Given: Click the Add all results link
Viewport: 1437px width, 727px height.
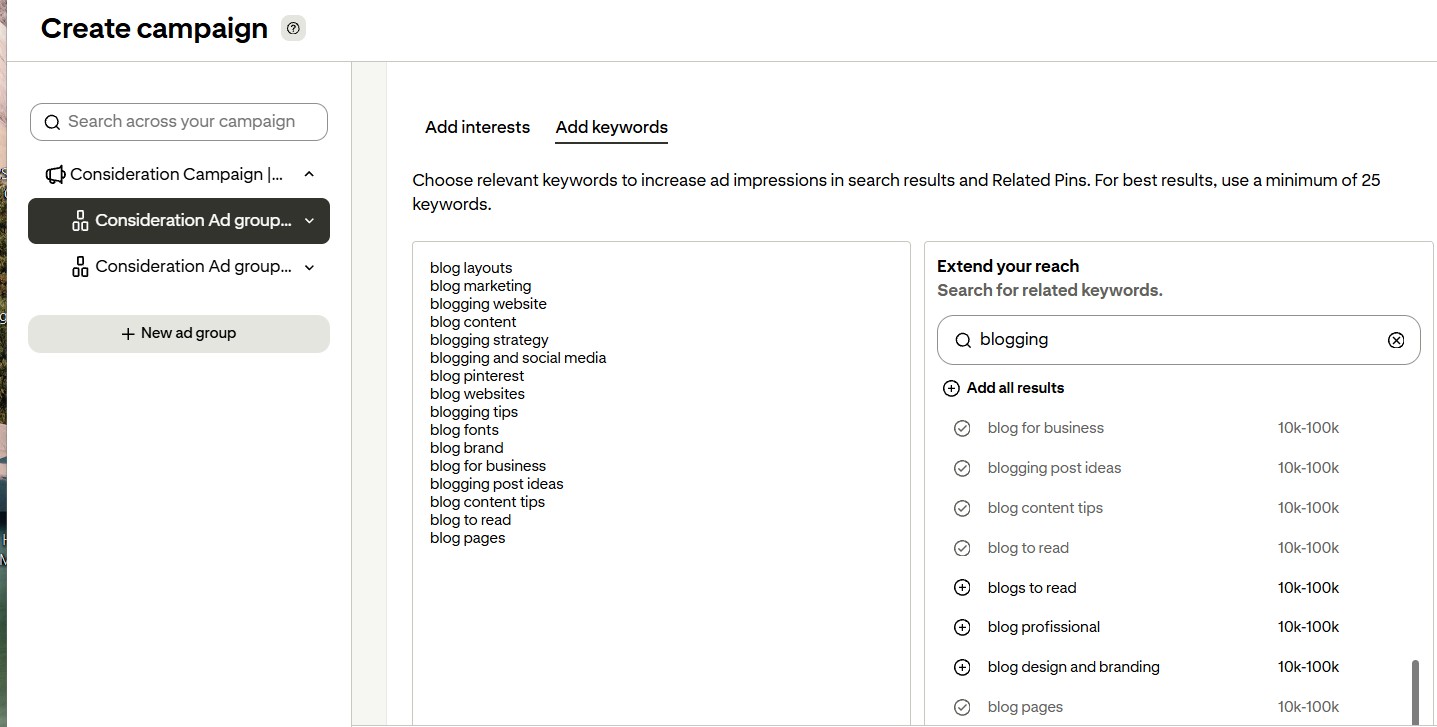Looking at the screenshot, I should pos(1015,388).
